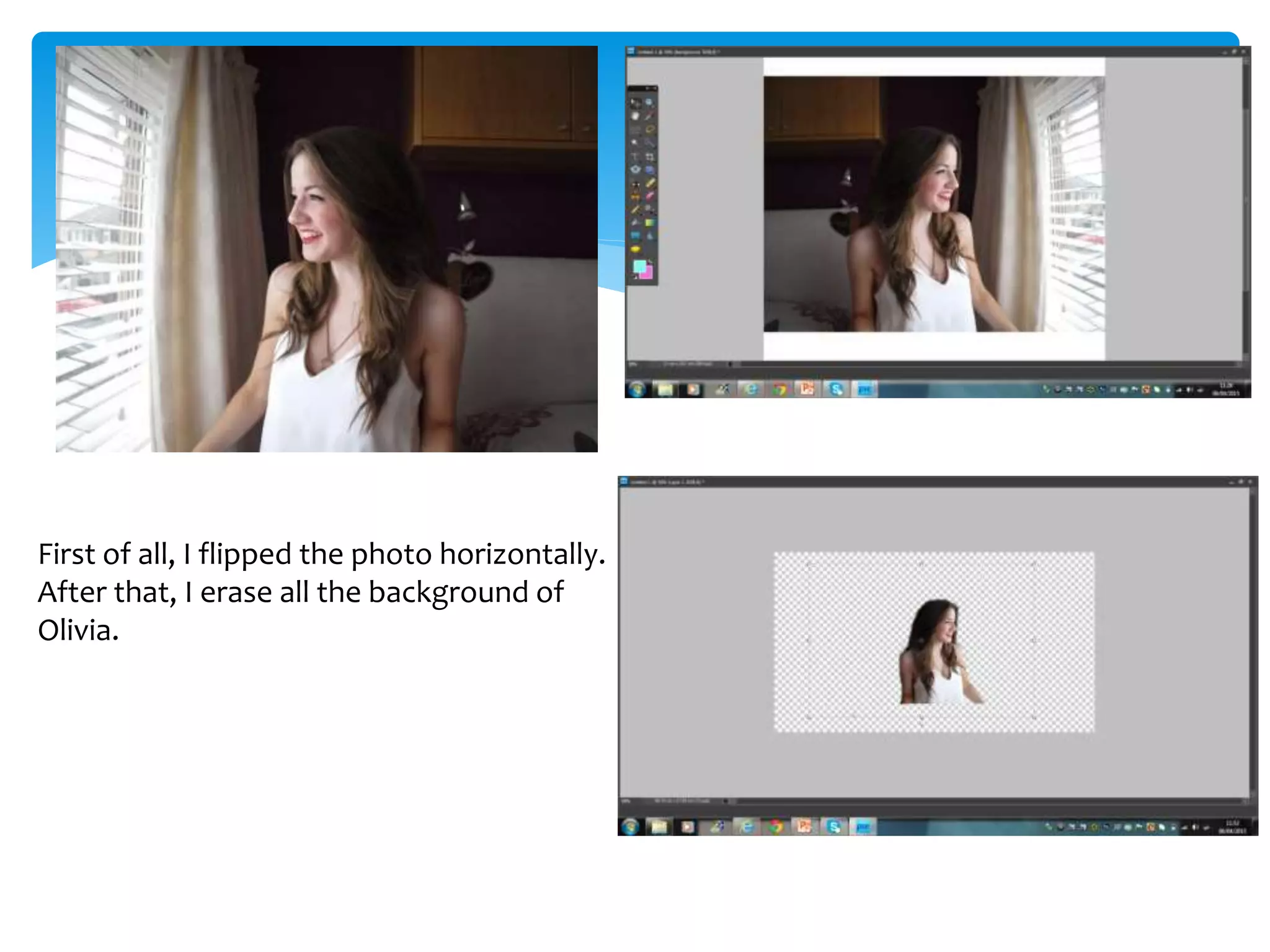The width and height of the screenshot is (1270, 952).
Task: Collapse the toolbox panel header arrows
Action: pyautogui.click(x=648, y=88)
